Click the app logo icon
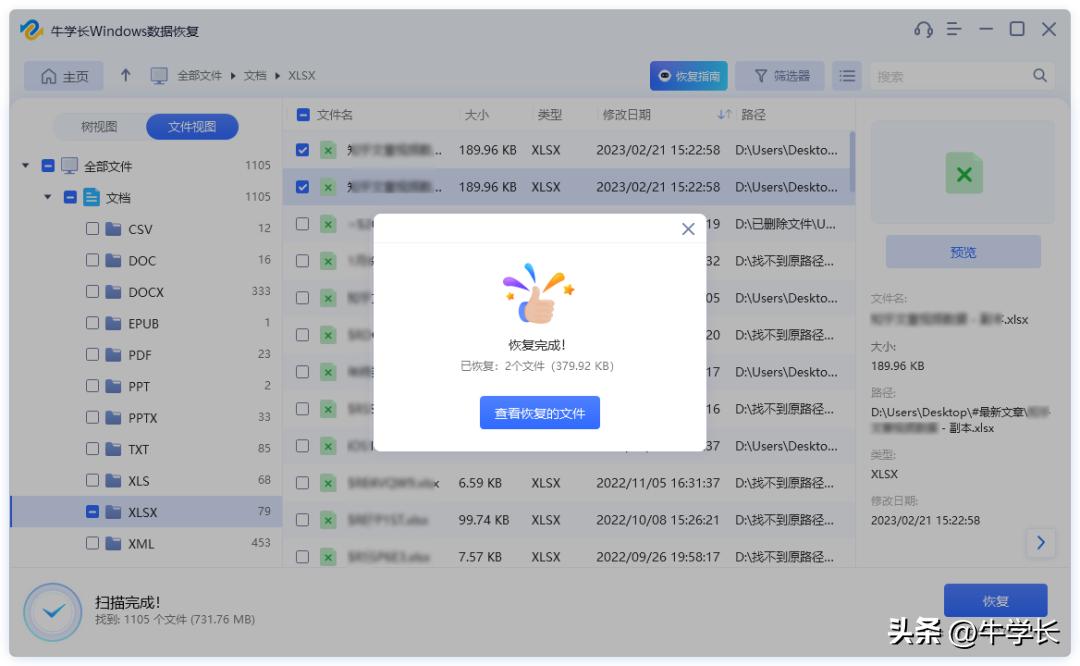 click(31, 30)
